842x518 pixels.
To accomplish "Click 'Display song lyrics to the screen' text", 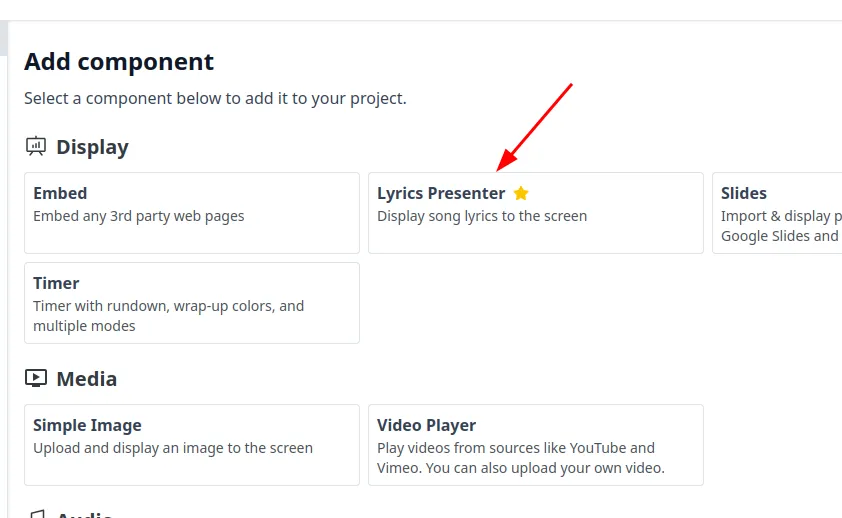I will [x=482, y=216].
